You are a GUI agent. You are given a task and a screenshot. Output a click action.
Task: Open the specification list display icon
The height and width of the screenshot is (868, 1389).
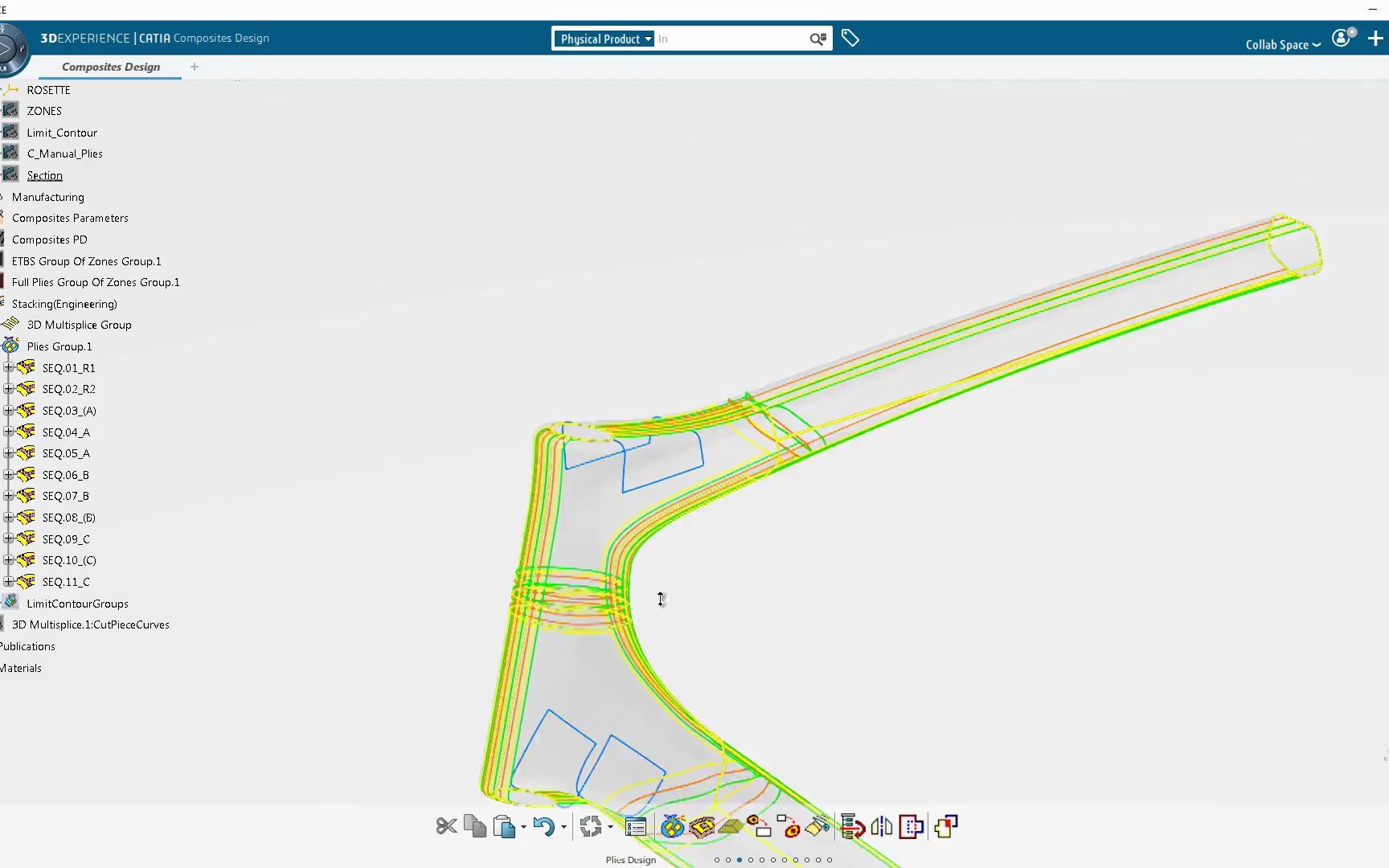635,826
